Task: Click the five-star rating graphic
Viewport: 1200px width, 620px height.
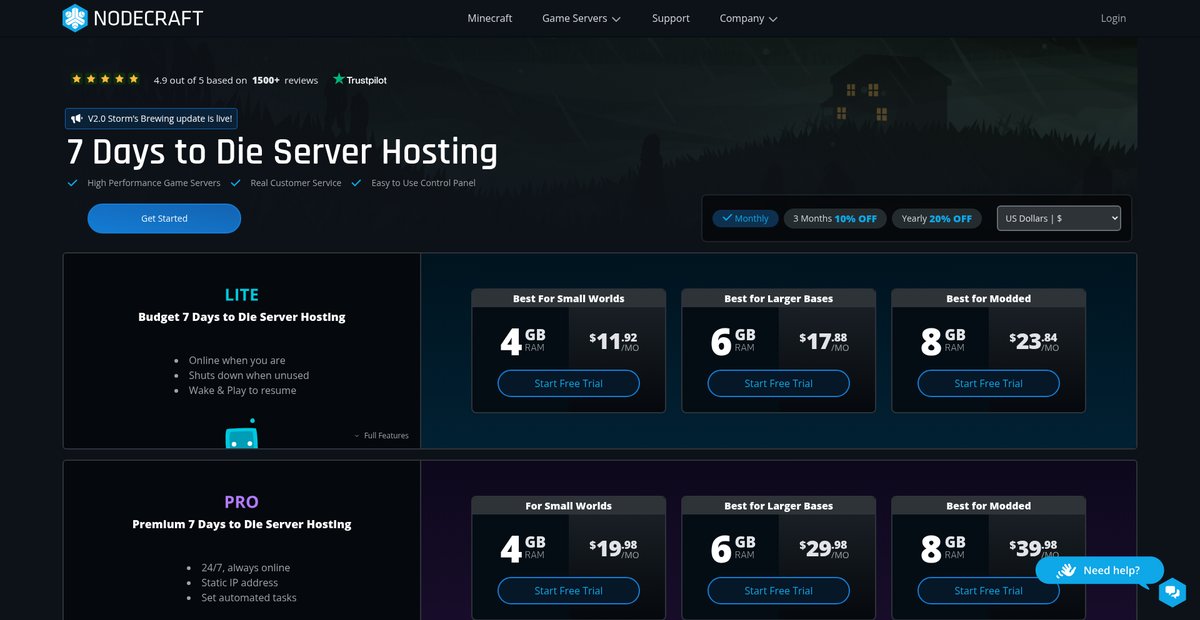Action: point(105,79)
